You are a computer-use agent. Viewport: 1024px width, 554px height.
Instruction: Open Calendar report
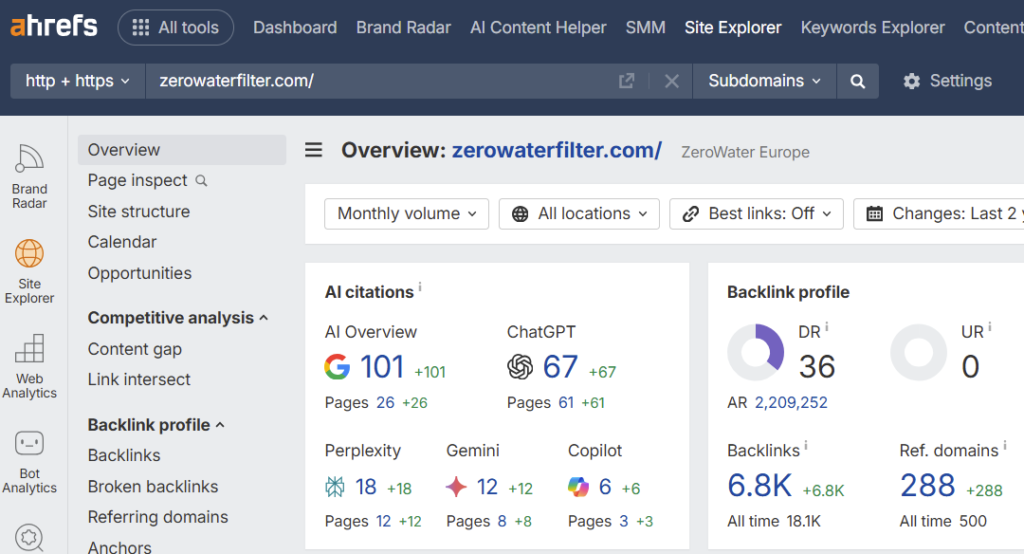click(122, 242)
